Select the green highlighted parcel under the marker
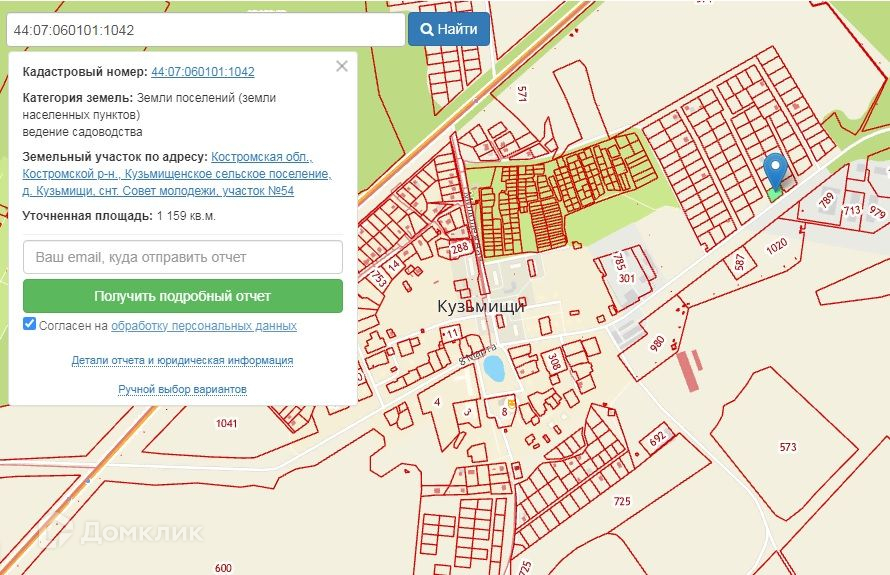This screenshot has height=575, width=890. click(x=776, y=192)
